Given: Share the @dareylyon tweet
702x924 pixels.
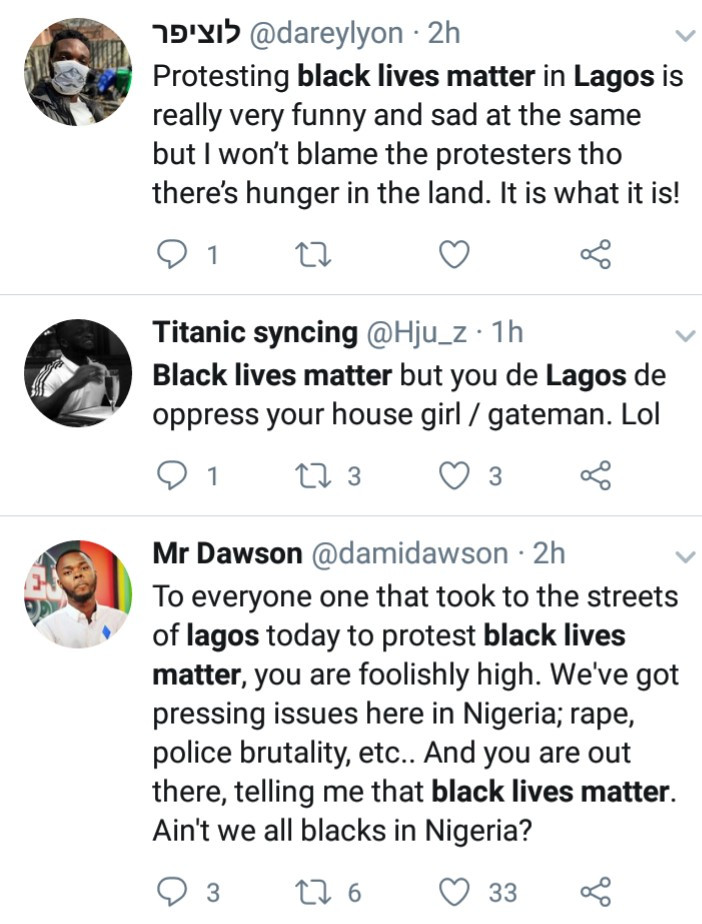Looking at the screenshot, I should (595, 255).
